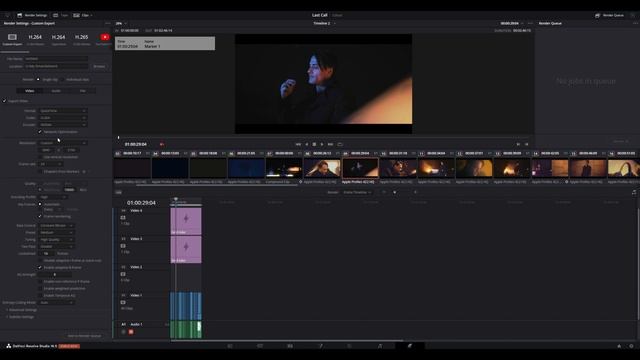Toggle Enable Temporal AQ checkbox
640x360 pixels.
click(40, 296)
